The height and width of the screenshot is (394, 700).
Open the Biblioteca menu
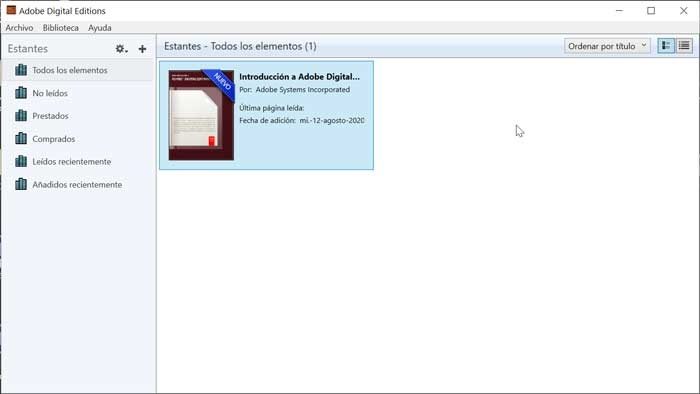pos(61,28)
